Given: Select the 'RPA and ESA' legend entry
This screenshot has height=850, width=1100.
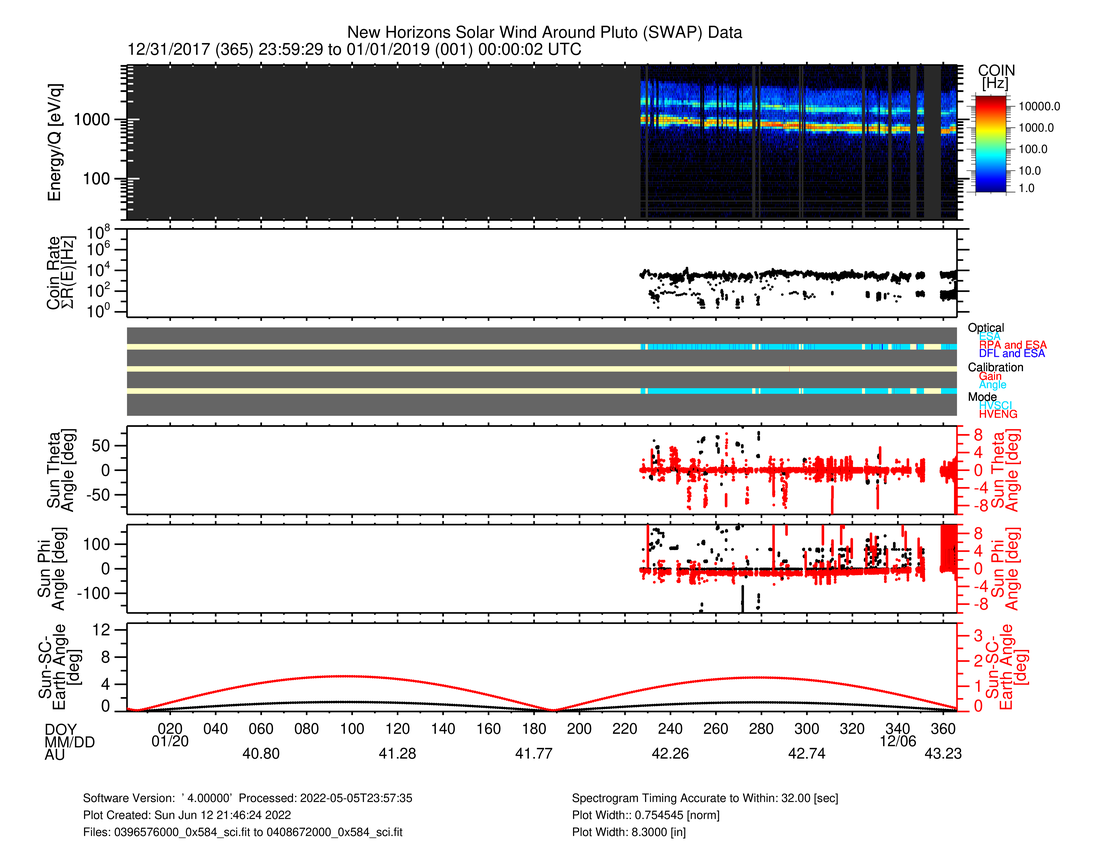Looking at the screenshot, I should coord(1013,345).
